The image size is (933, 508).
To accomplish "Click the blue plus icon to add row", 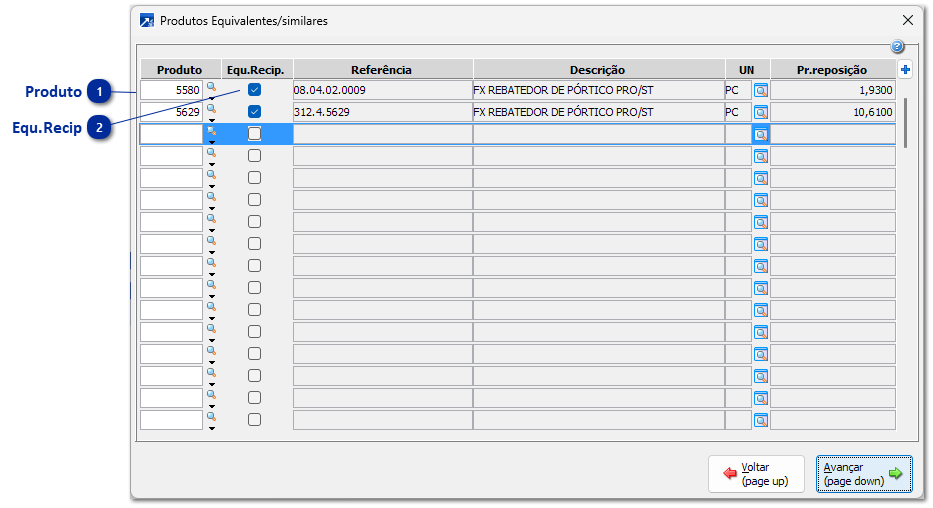I will 905,70.
